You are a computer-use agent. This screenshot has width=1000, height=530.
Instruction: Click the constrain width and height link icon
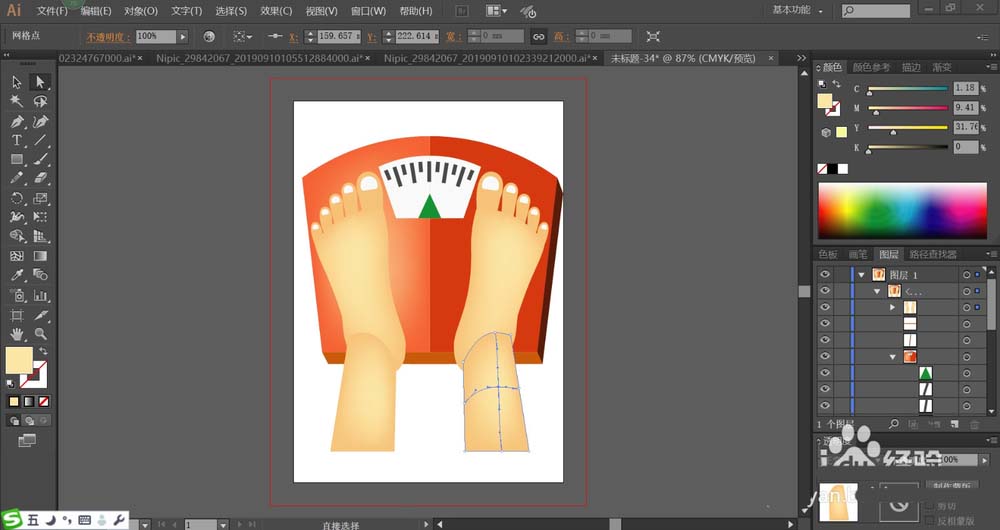point(538,36)
